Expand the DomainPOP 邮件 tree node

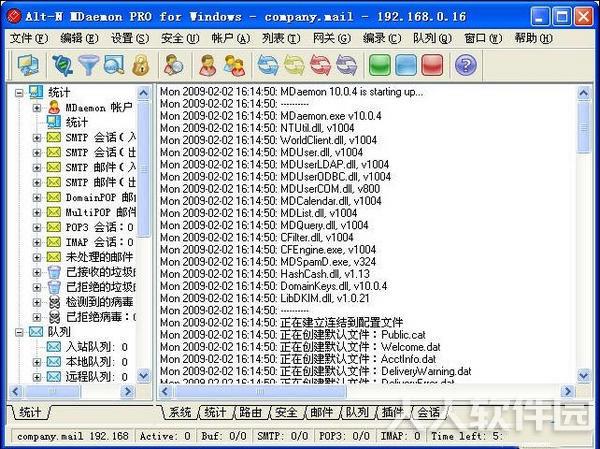click(x=37, y=198)
